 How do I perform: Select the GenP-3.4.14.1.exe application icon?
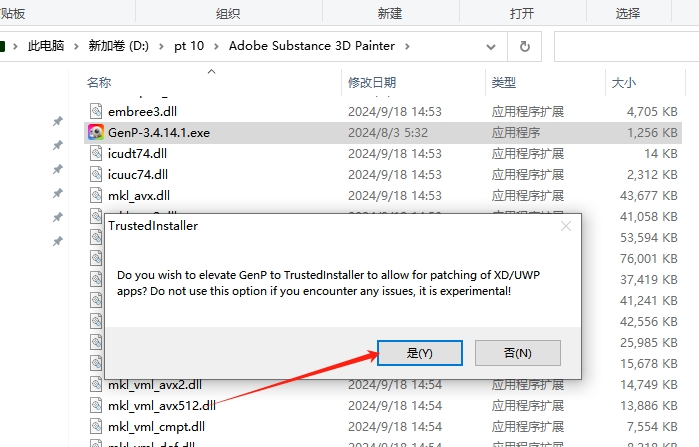[x=95, y=132]
